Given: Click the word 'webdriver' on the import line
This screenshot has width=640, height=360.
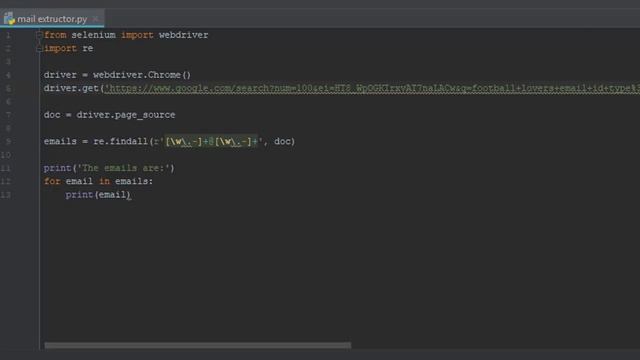Looking at the screenshot, I should (184, 35).
